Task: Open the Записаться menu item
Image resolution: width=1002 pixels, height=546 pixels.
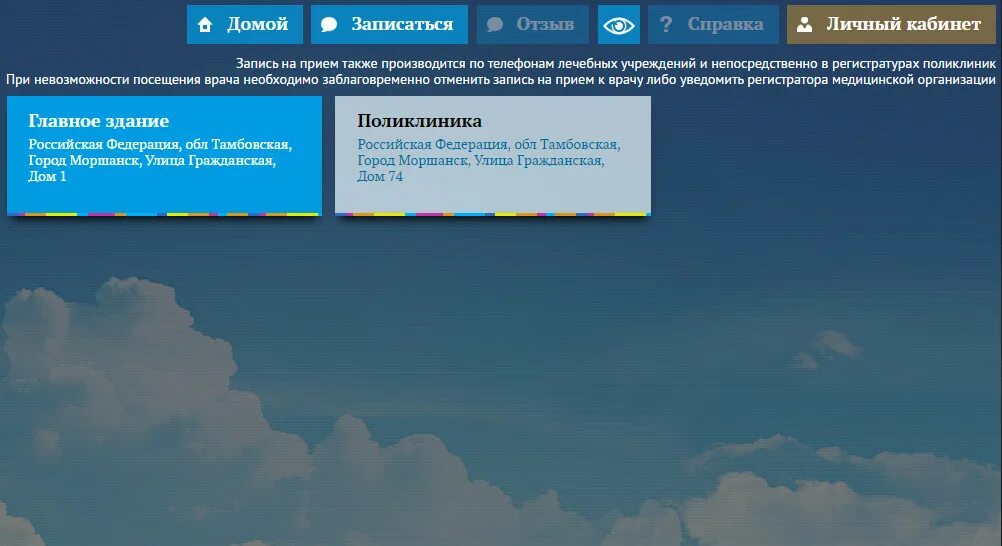Action: coord(389,24)
